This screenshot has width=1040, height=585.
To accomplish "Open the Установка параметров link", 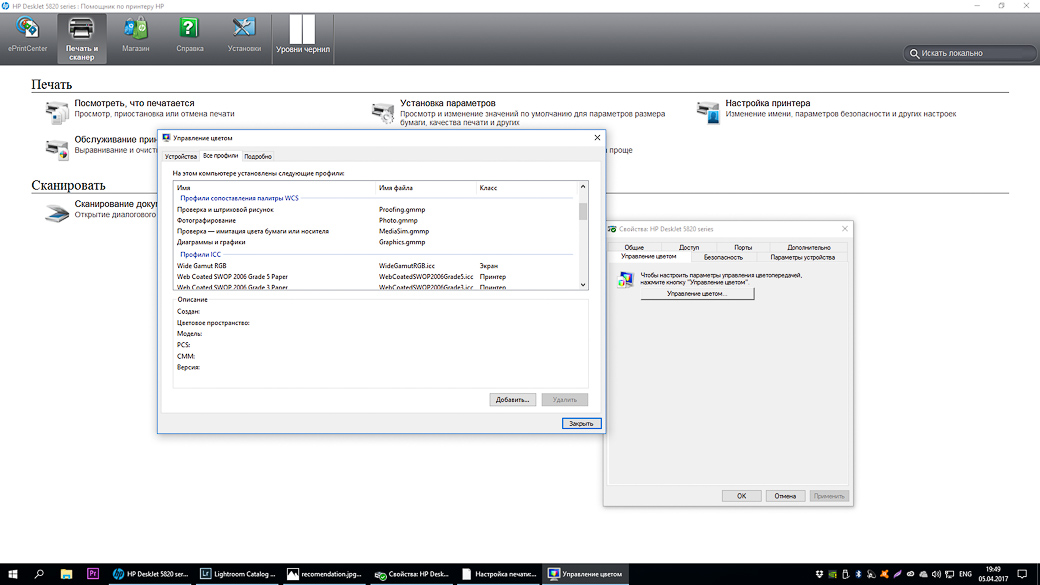I will click(x=448, y=103).
